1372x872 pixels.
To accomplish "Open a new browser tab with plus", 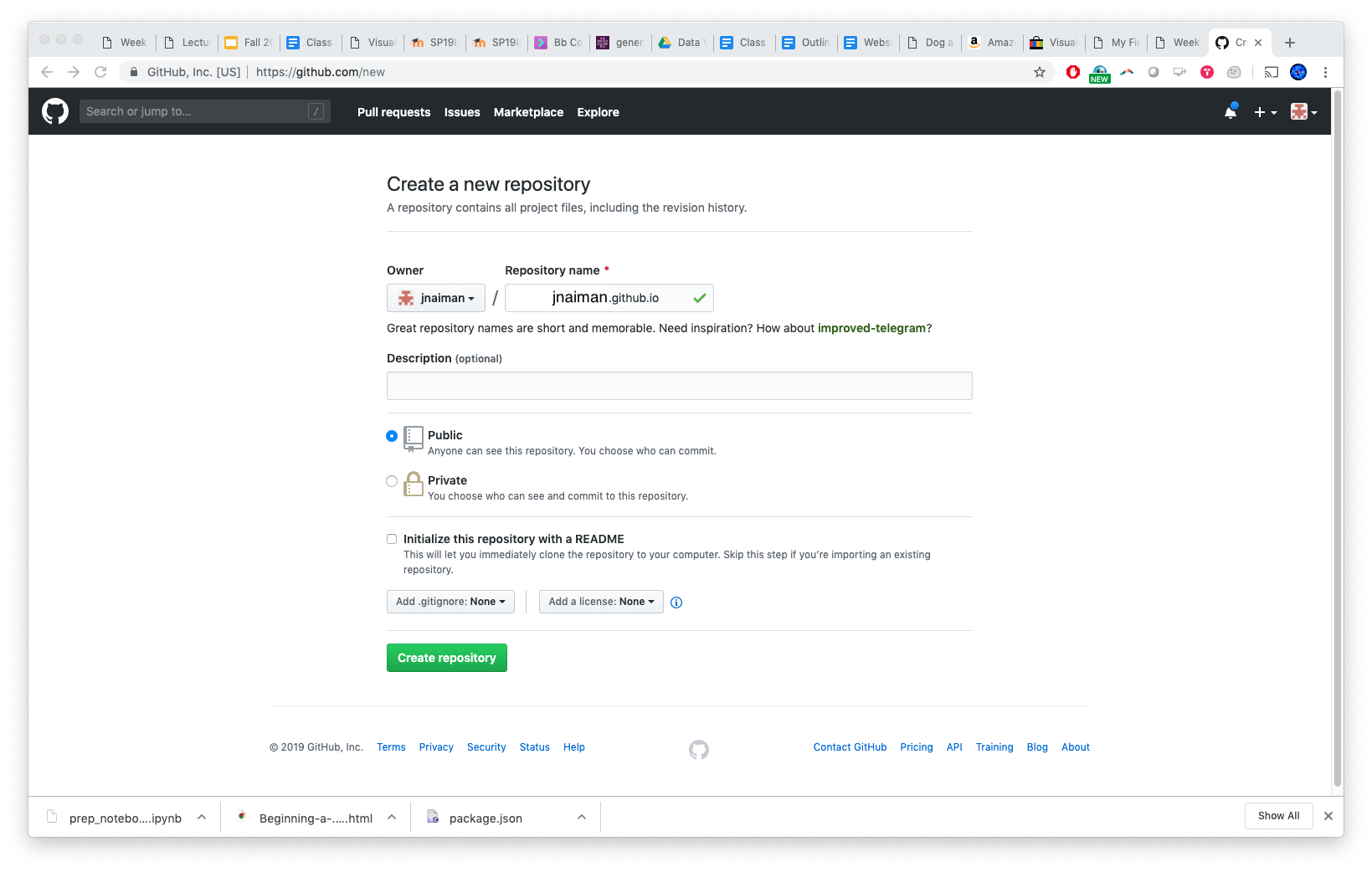I will [1290, 43].
